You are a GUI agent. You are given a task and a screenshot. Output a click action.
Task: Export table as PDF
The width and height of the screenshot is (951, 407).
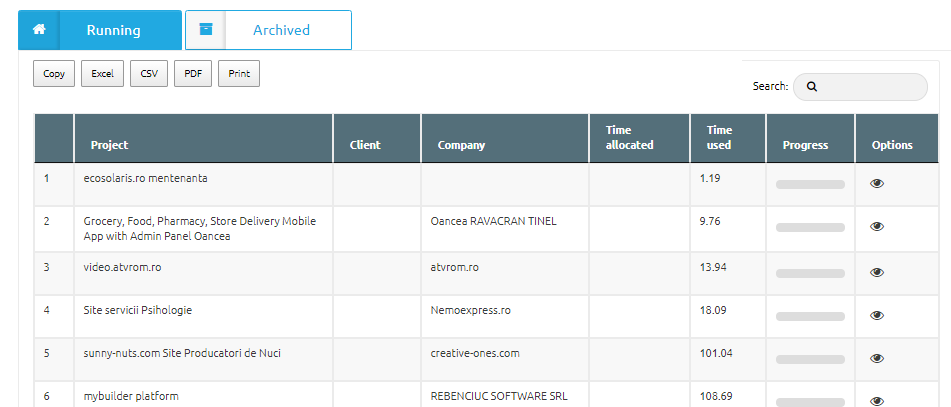(193, 73)
